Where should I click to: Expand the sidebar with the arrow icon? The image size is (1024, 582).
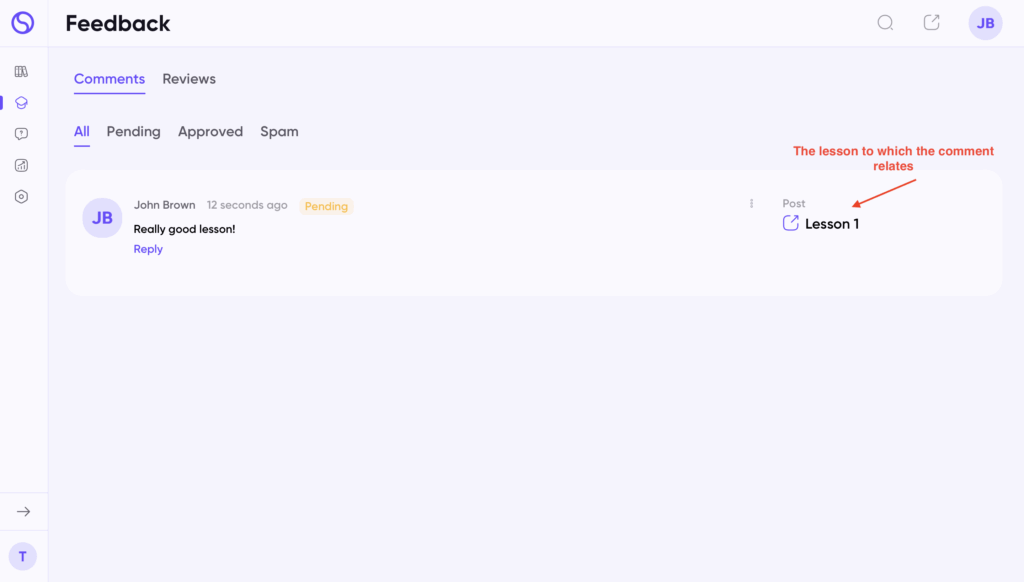click(23, 511)
